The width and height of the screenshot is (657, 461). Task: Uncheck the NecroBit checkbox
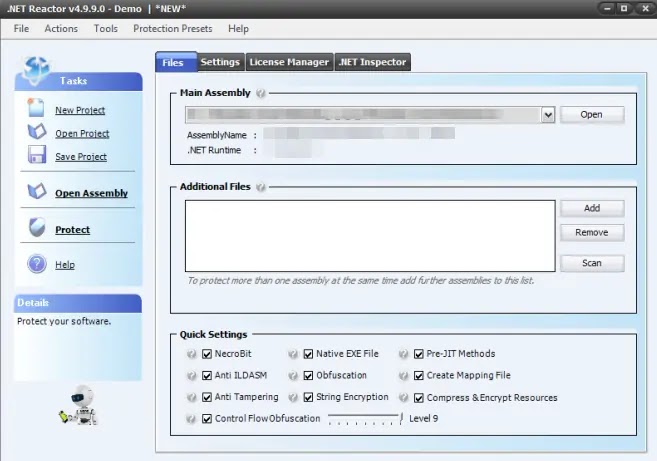207,354
